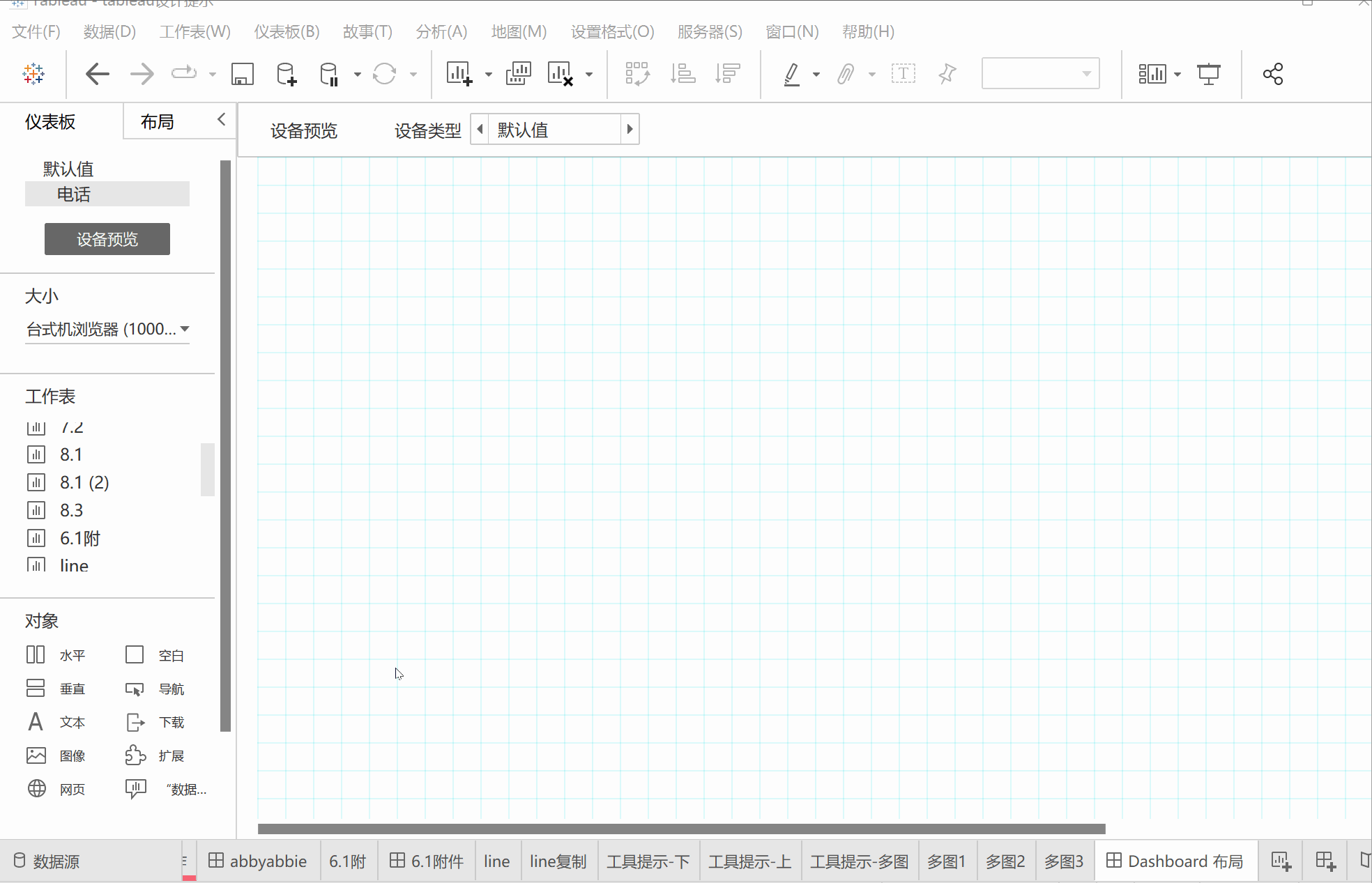1372x883 pixels.
Task: Open Presentation Mode icon
Action: (1208, 74)
